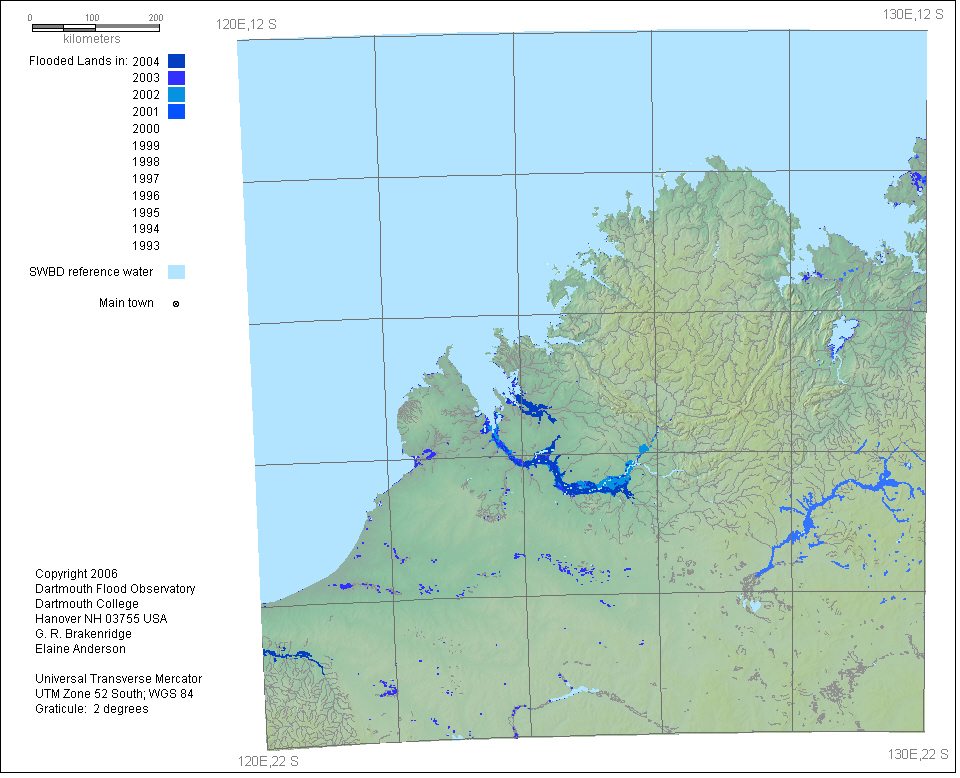Screen dimensions: 960x778
Task: Click the 2002 flood color box
Action: (176, 94)
